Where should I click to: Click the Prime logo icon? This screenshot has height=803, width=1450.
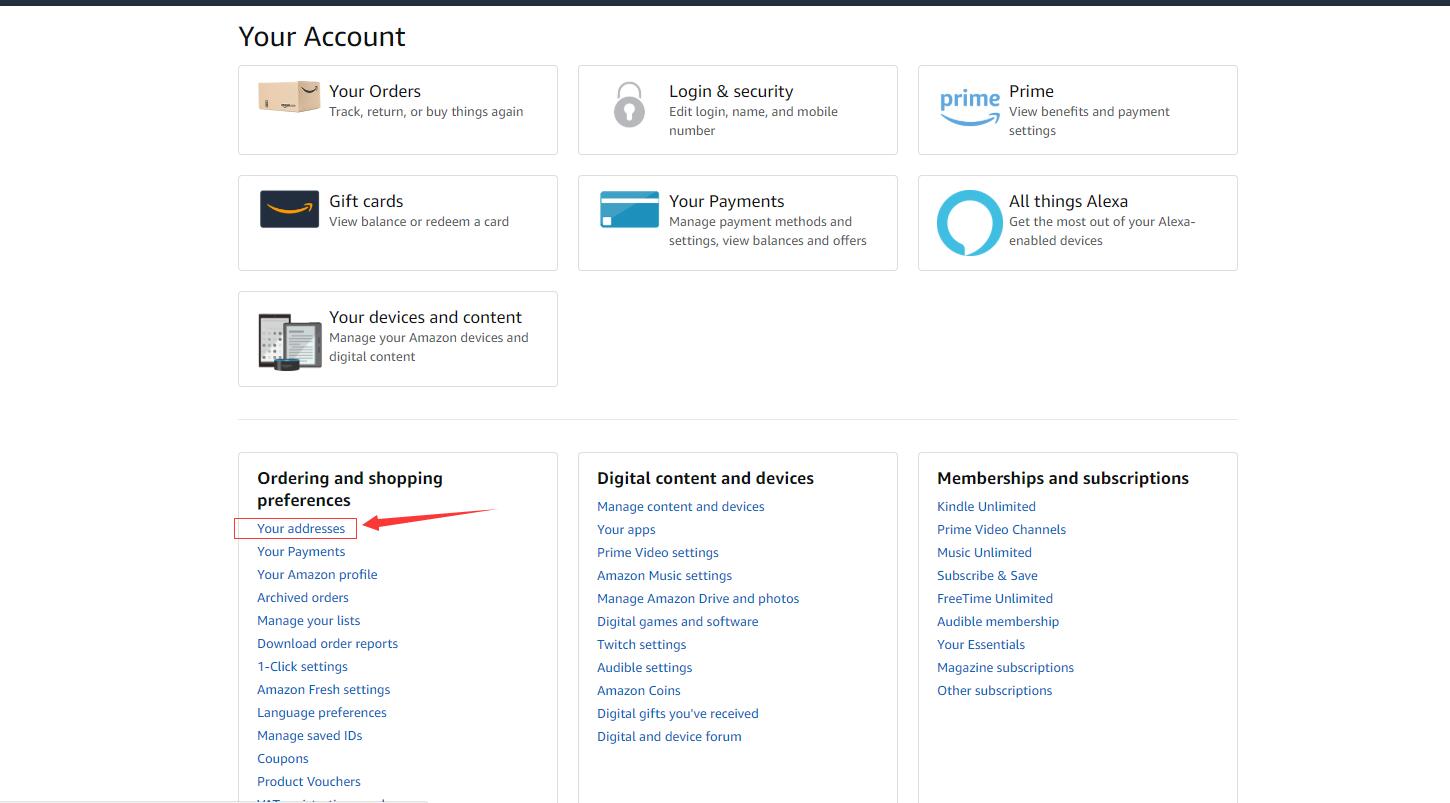coord(969,107)
